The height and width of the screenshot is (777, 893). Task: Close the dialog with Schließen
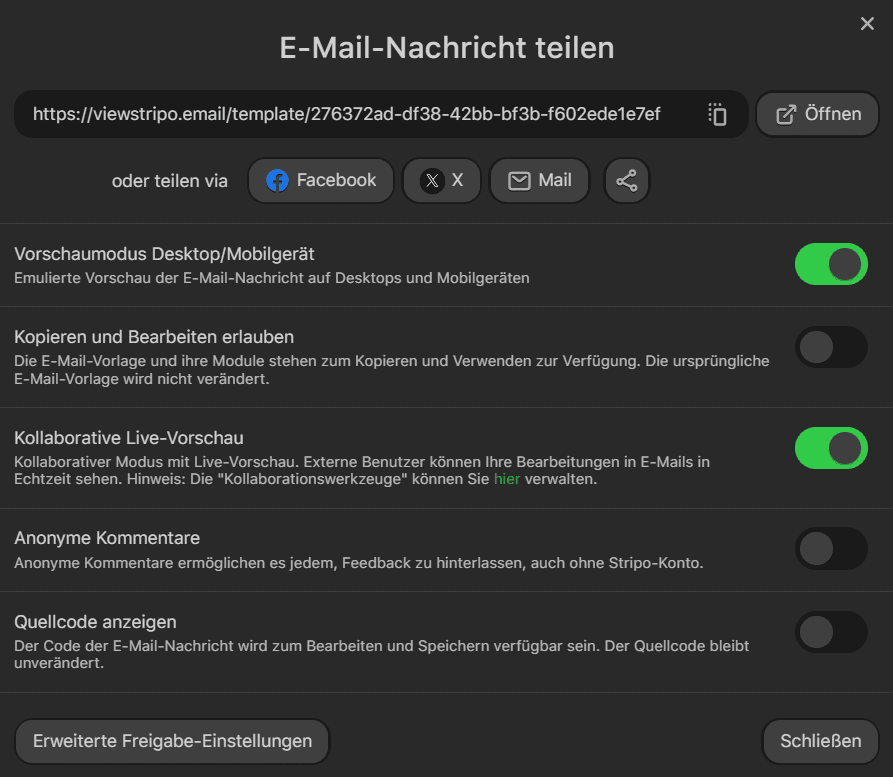pos(819,741)
